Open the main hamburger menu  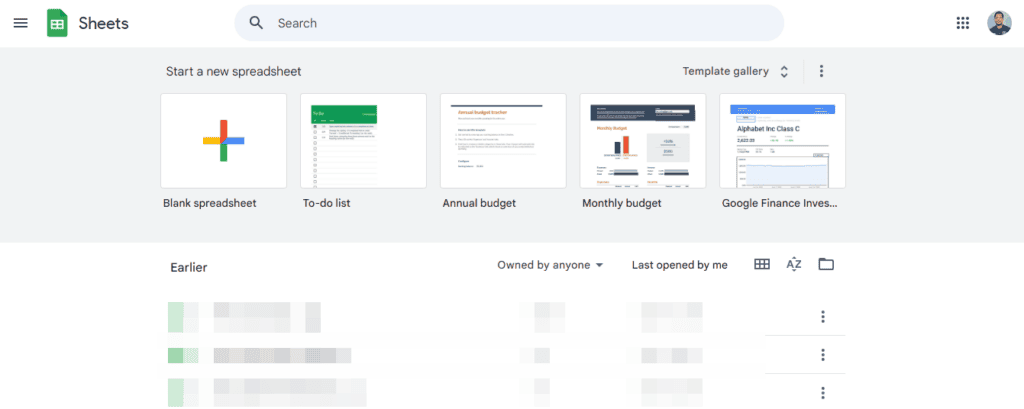21,23
